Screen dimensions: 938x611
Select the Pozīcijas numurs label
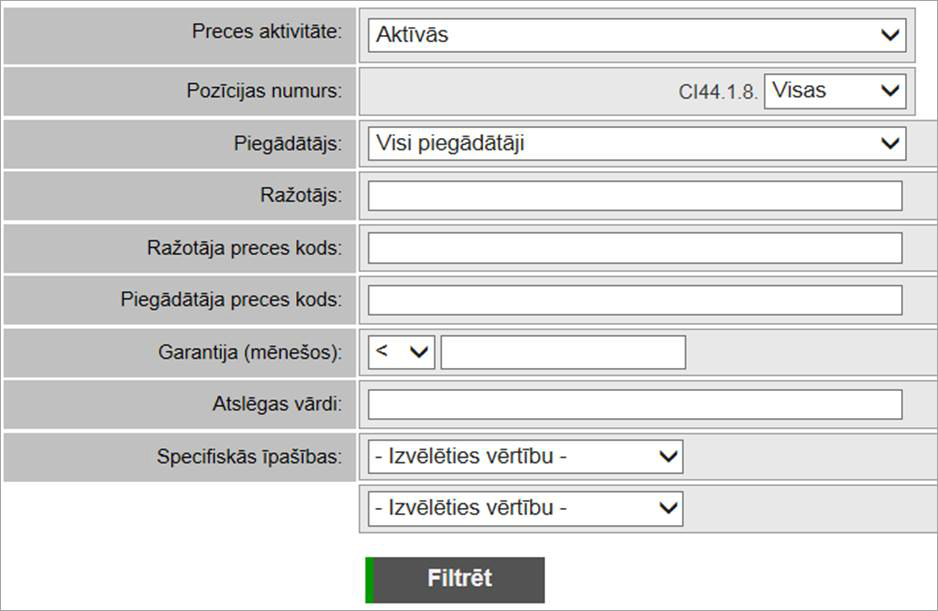pyautogui.click(x=264, y=91)
